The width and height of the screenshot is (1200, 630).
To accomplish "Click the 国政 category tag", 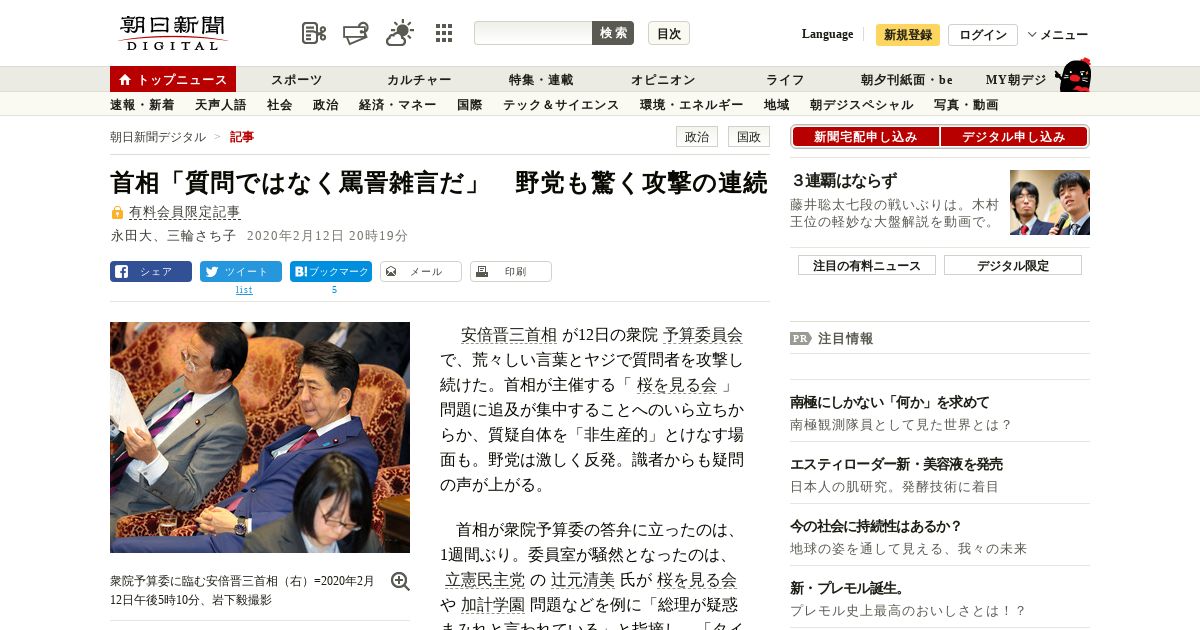I will (x=749, y=137).
